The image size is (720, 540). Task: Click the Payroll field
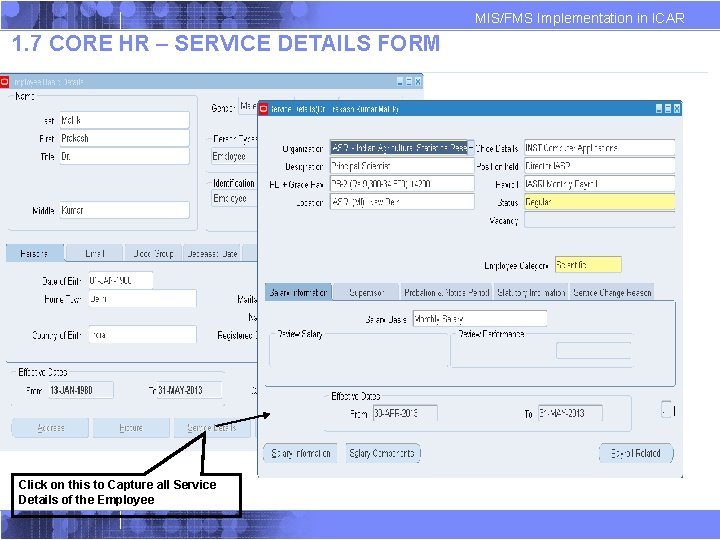tap(599, 184)
